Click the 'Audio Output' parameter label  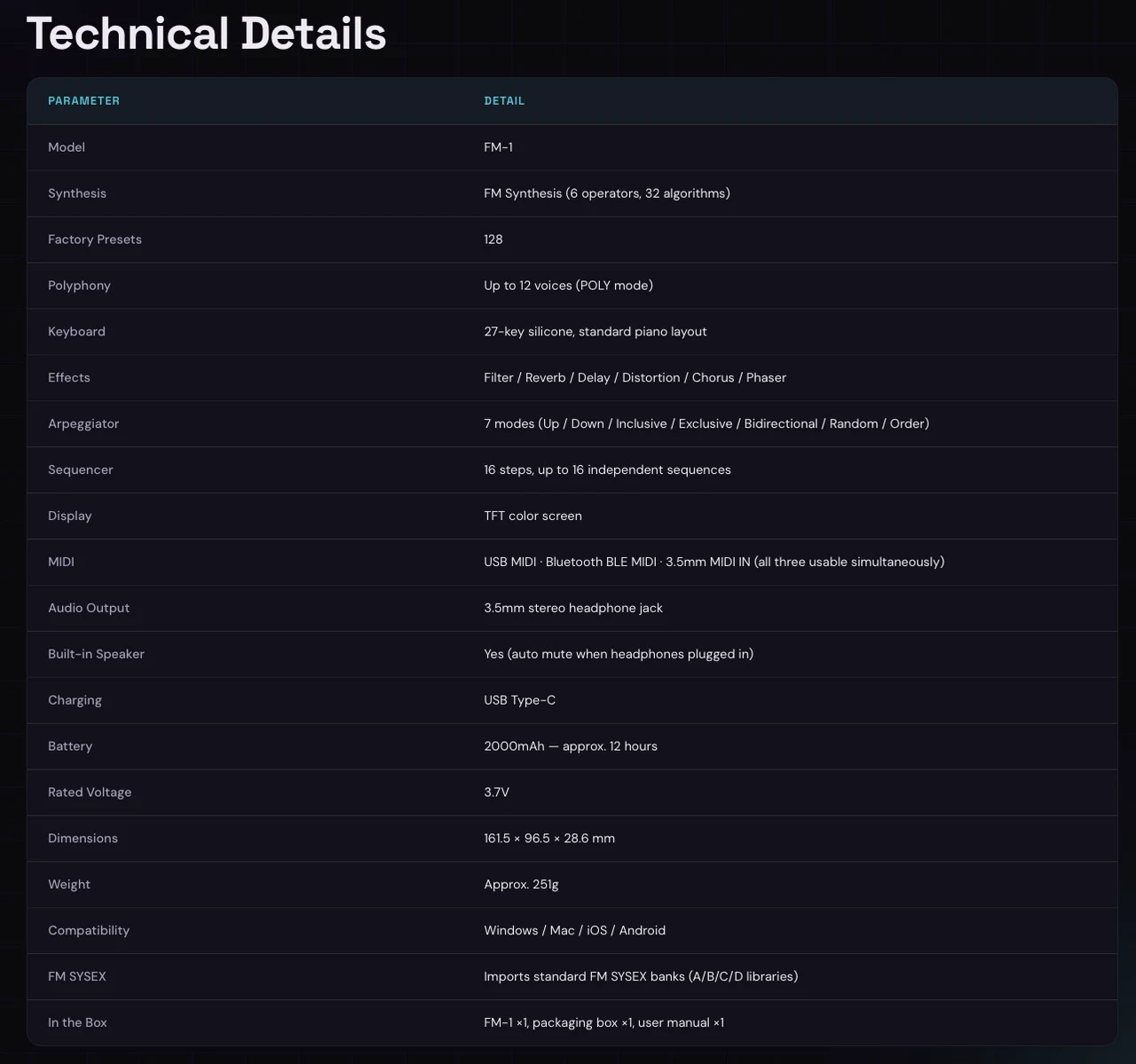tap(89, 609)
